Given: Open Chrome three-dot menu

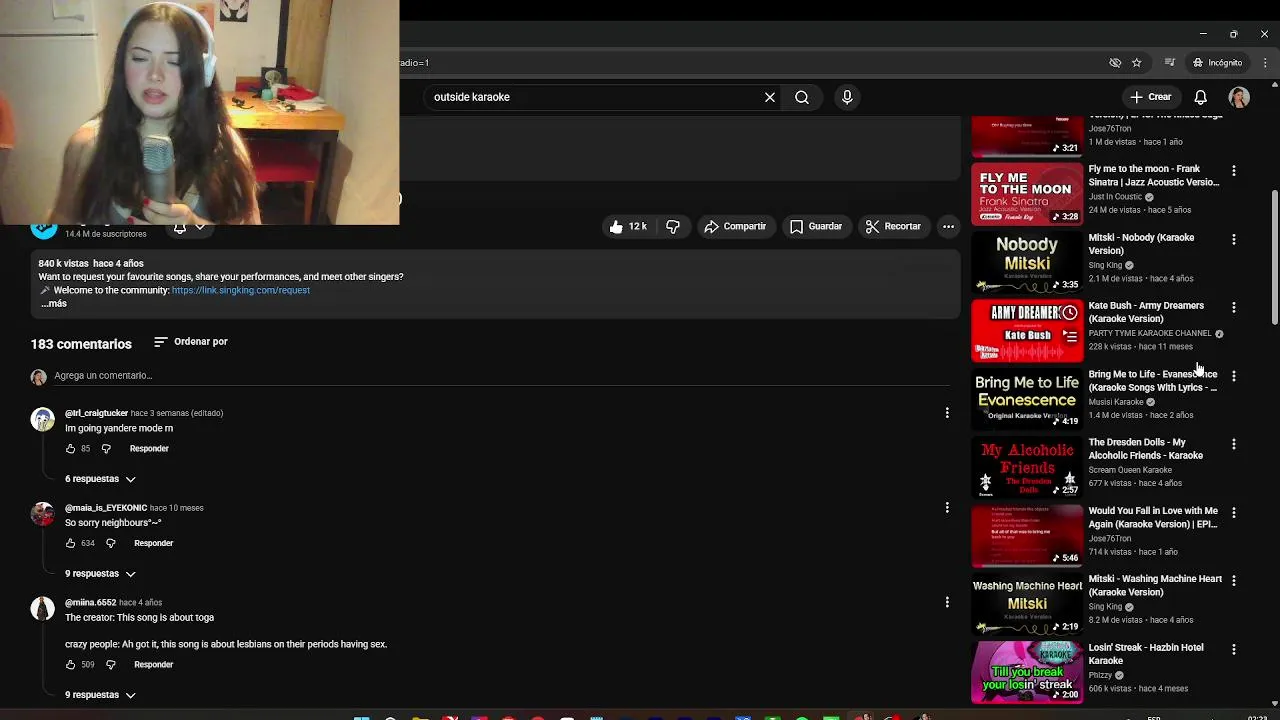Looking at the screenshot, I should (1265, 62).
